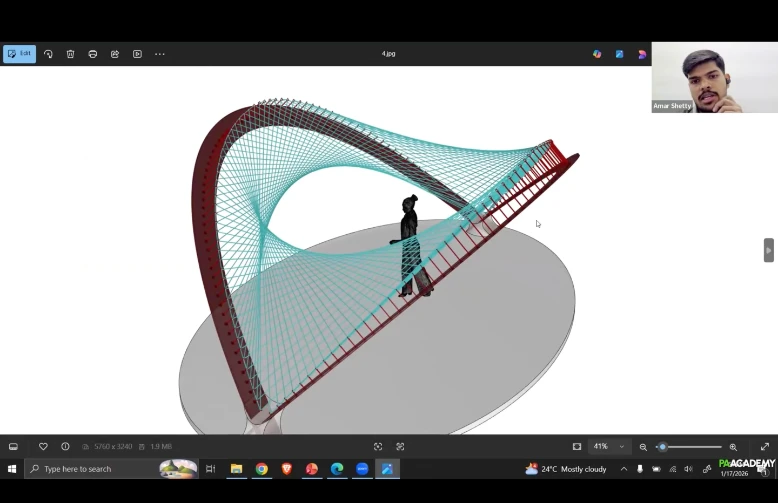Open the three-dot See more menu

tap(159, 54)
